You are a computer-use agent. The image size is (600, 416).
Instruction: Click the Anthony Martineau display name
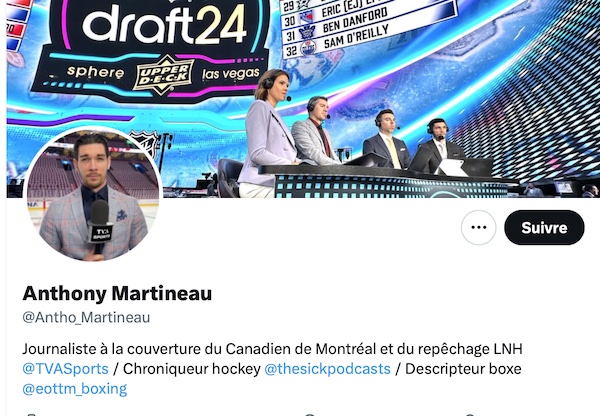[117, 294]
